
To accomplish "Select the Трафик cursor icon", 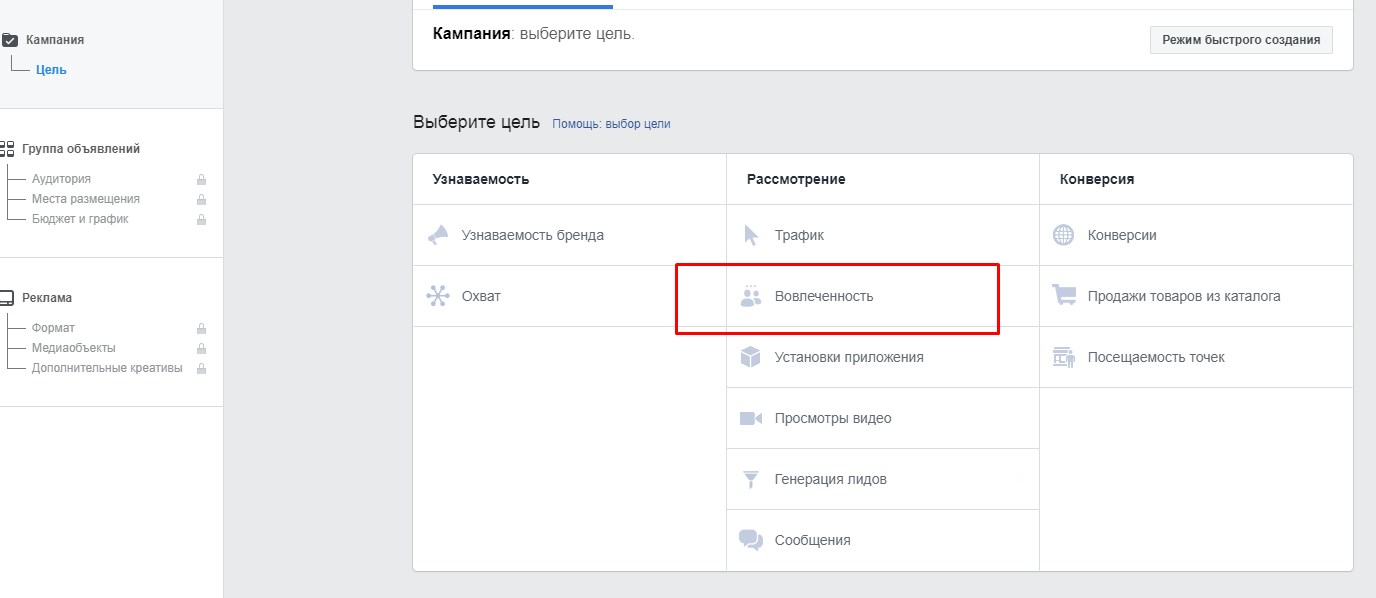I will (751, 235).
